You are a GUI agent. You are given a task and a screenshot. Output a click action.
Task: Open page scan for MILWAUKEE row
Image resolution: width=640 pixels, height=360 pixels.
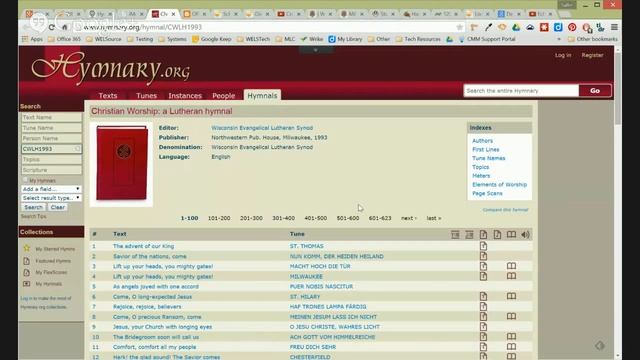coord(511,276)
